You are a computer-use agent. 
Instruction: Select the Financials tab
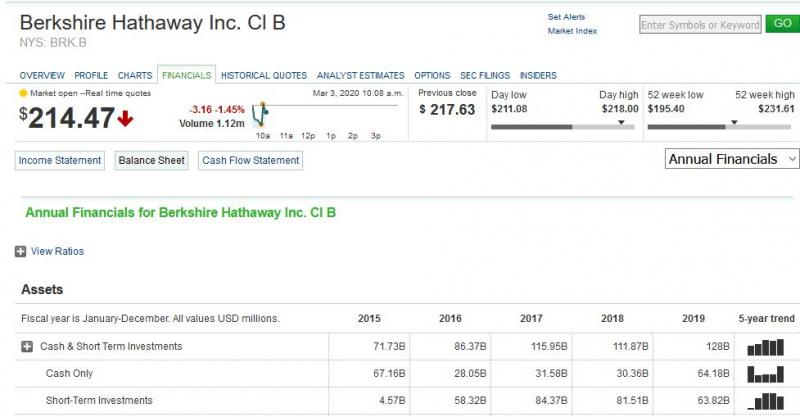tap(186, 75)
